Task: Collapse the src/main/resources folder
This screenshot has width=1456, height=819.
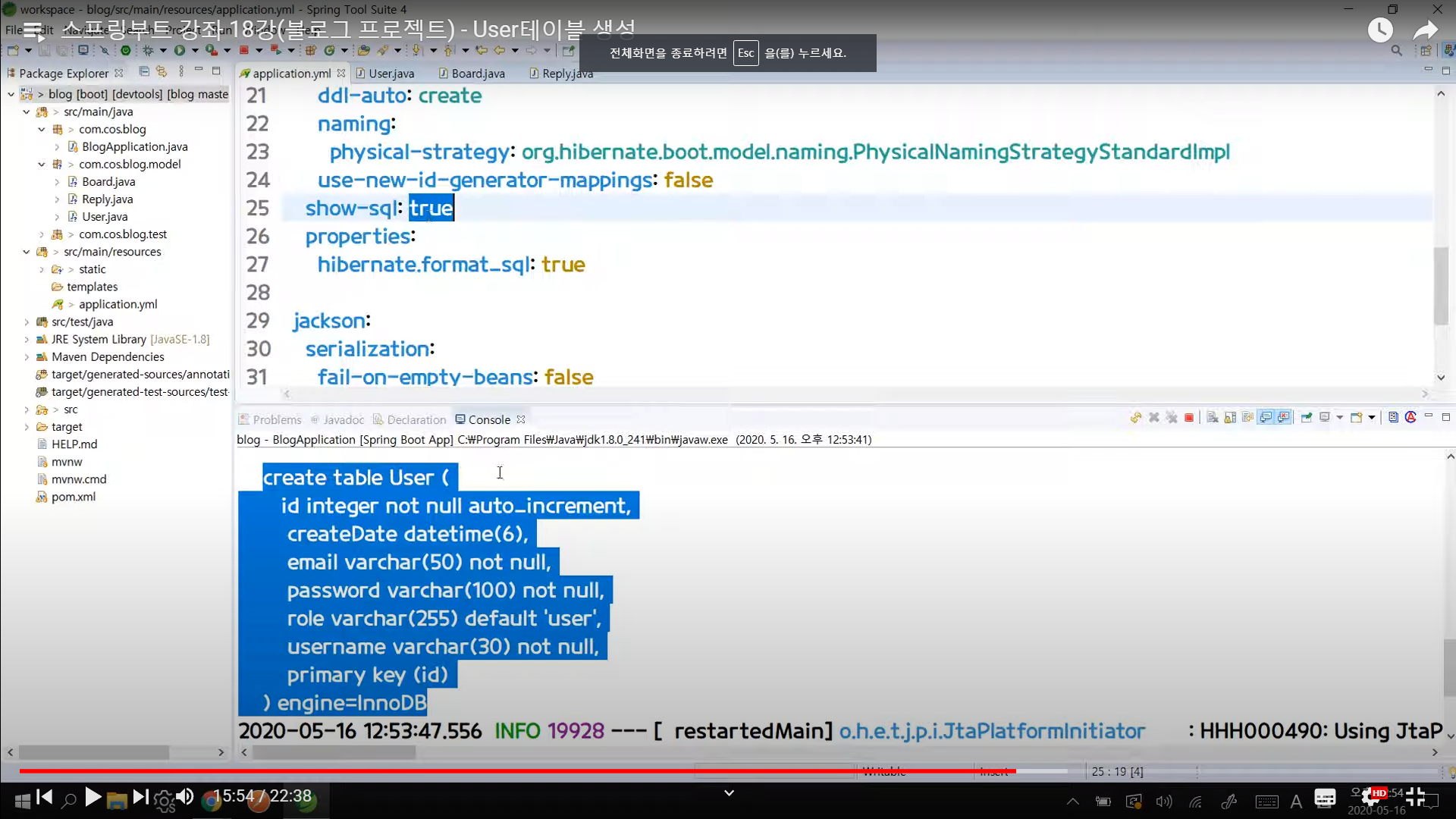Action: (27, 252)
